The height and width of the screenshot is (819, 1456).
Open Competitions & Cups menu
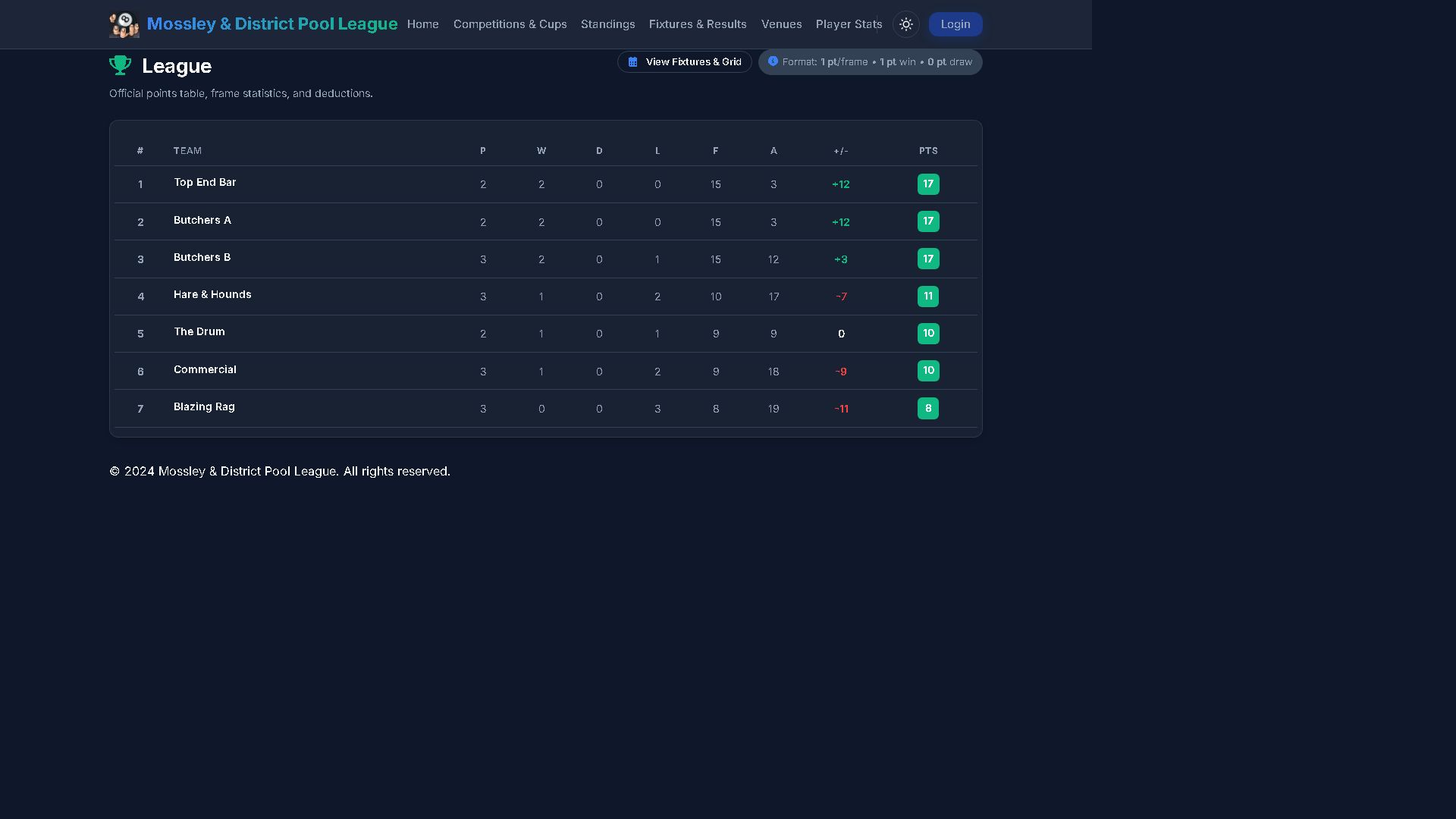click(x=510, y=24)
